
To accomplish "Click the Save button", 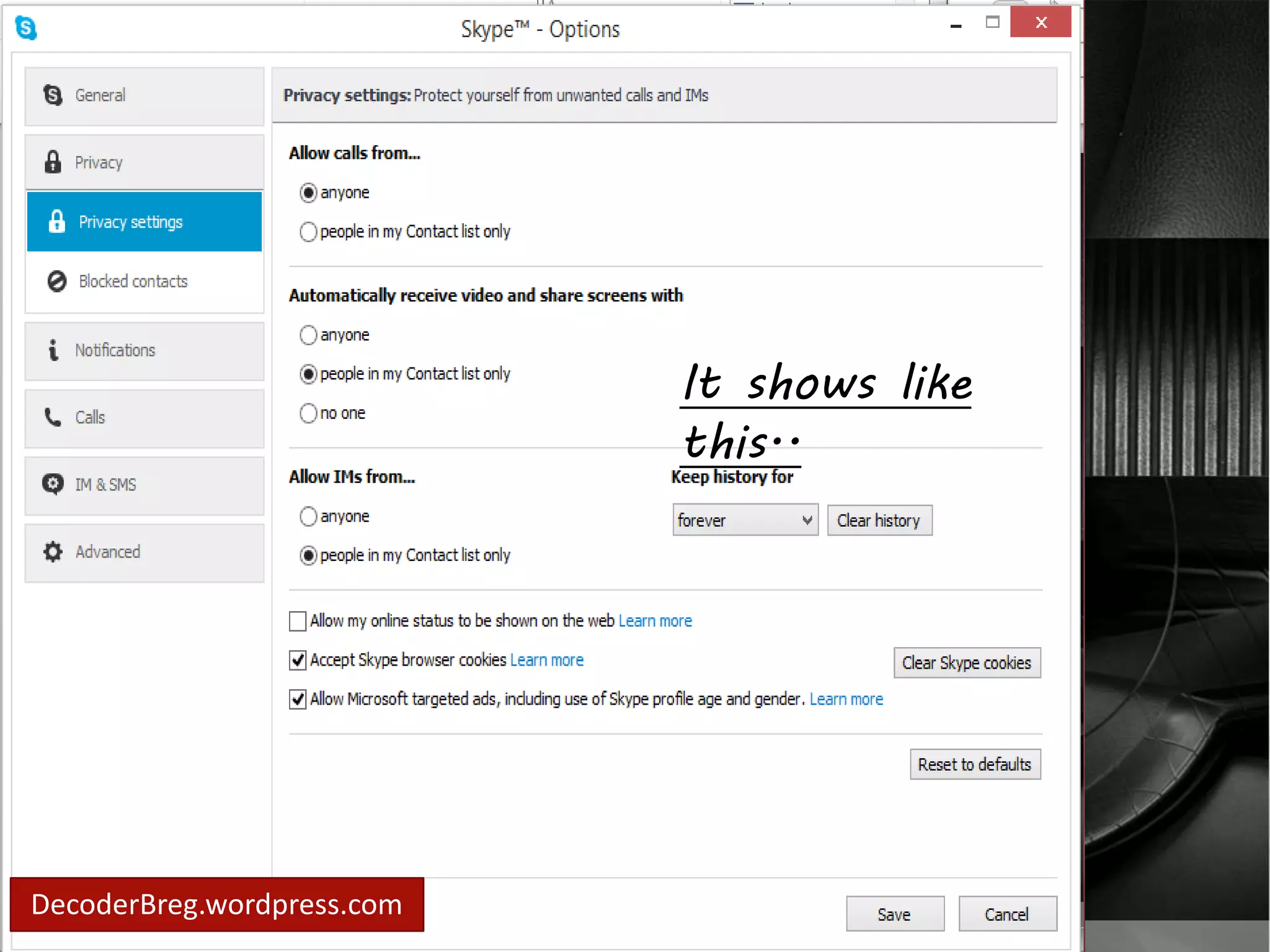I will [895, 914].
